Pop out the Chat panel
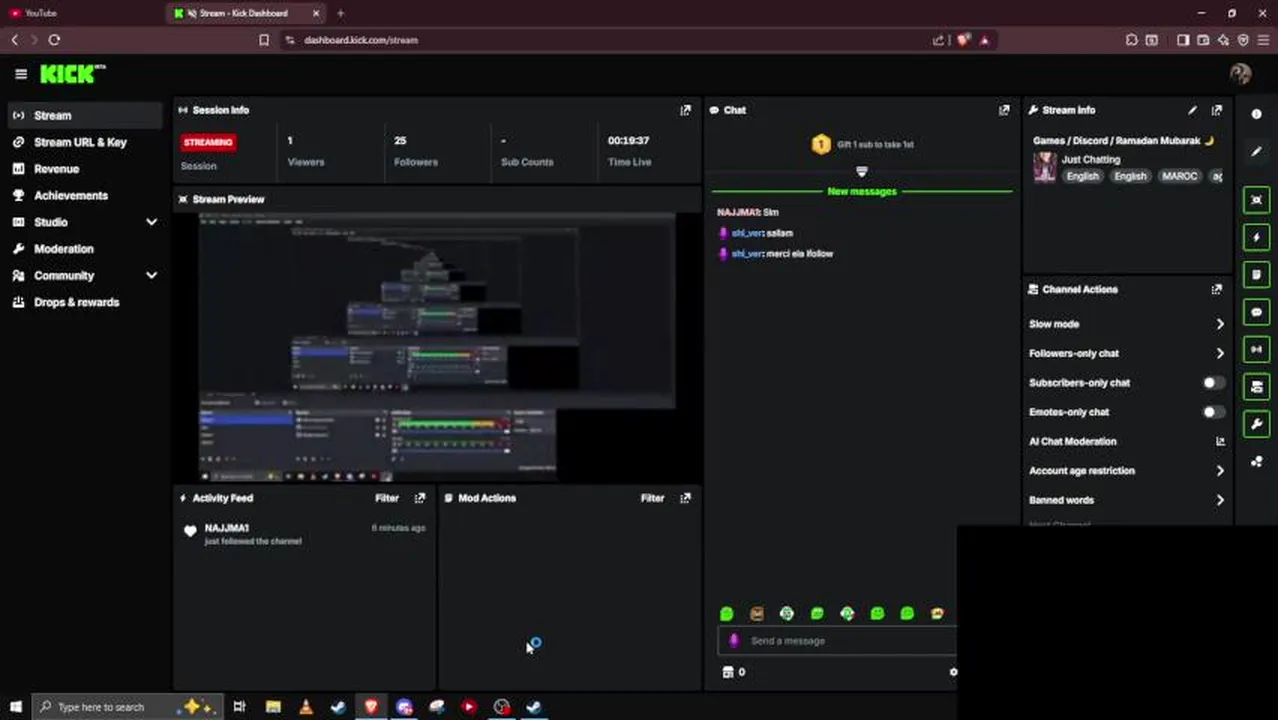The width and height of the screenshot is (1278, 720). click(1004, 110)
